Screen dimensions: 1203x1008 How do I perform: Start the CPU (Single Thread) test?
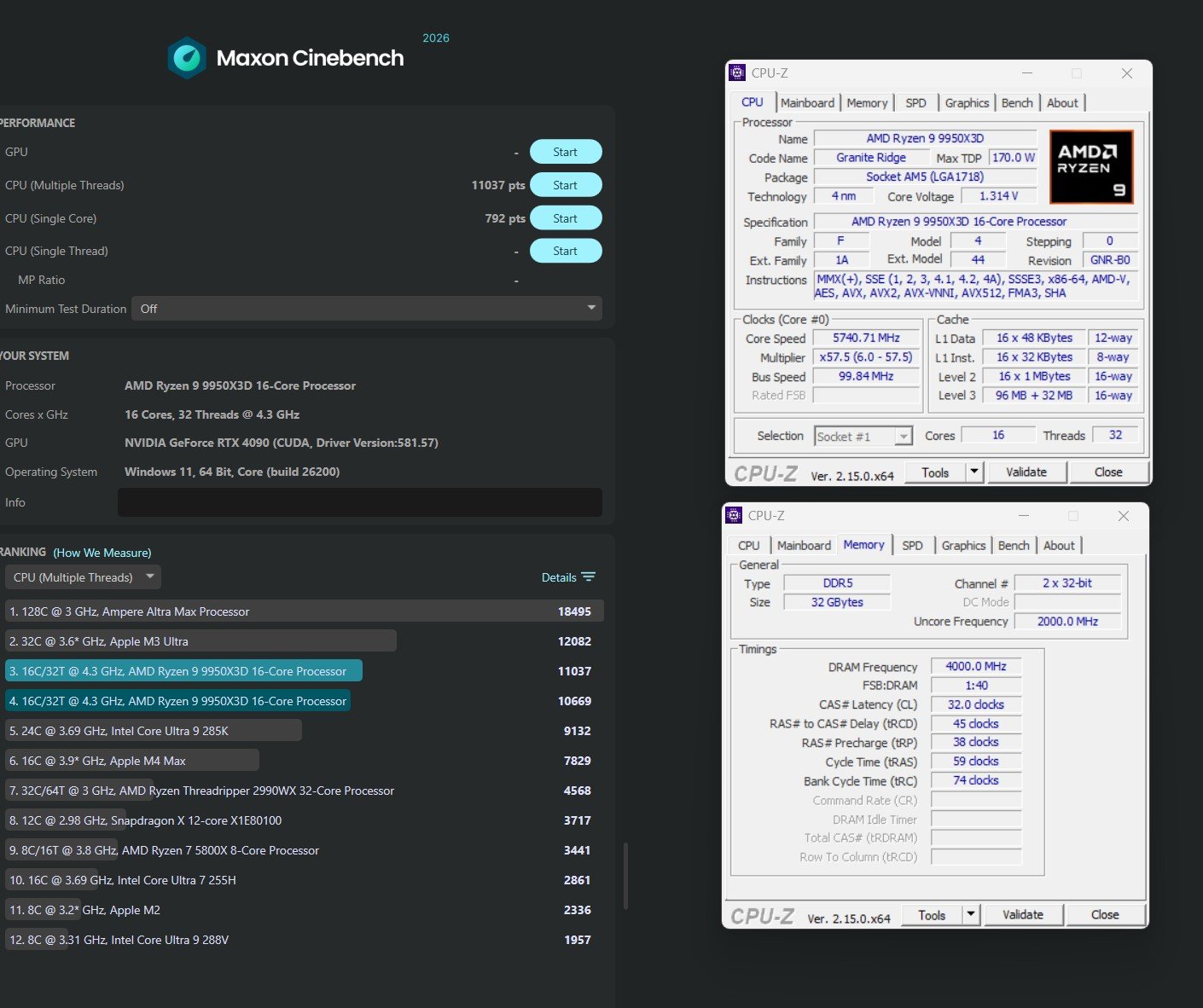tap(566, 251)
